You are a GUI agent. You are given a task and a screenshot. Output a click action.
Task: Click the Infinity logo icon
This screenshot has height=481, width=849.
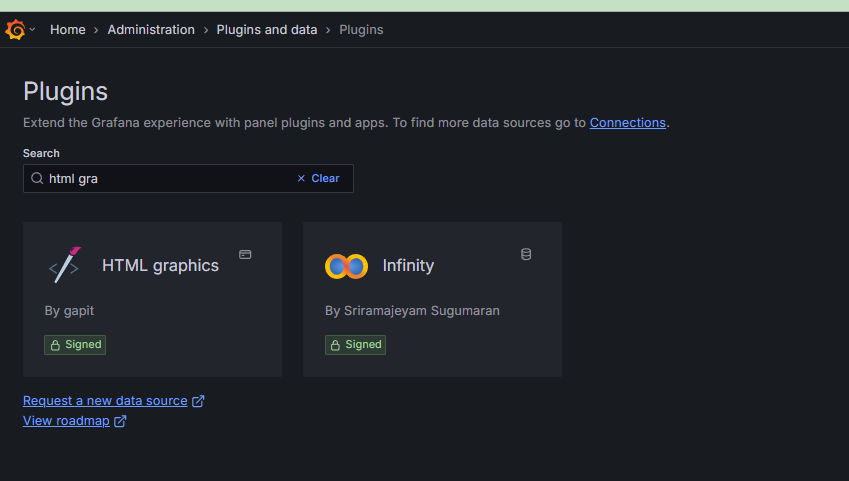pyautogui.click(x=347, y=266)
